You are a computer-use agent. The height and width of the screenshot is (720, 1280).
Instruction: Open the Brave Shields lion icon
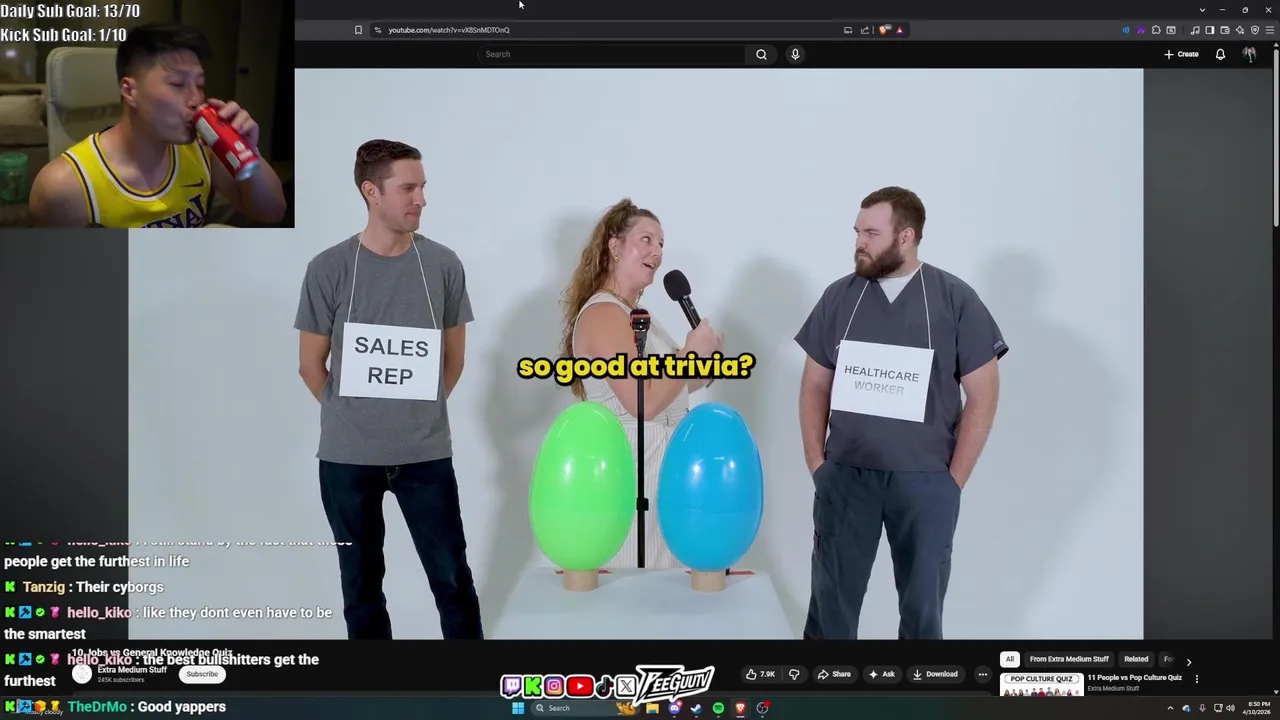tap(884, 30)
